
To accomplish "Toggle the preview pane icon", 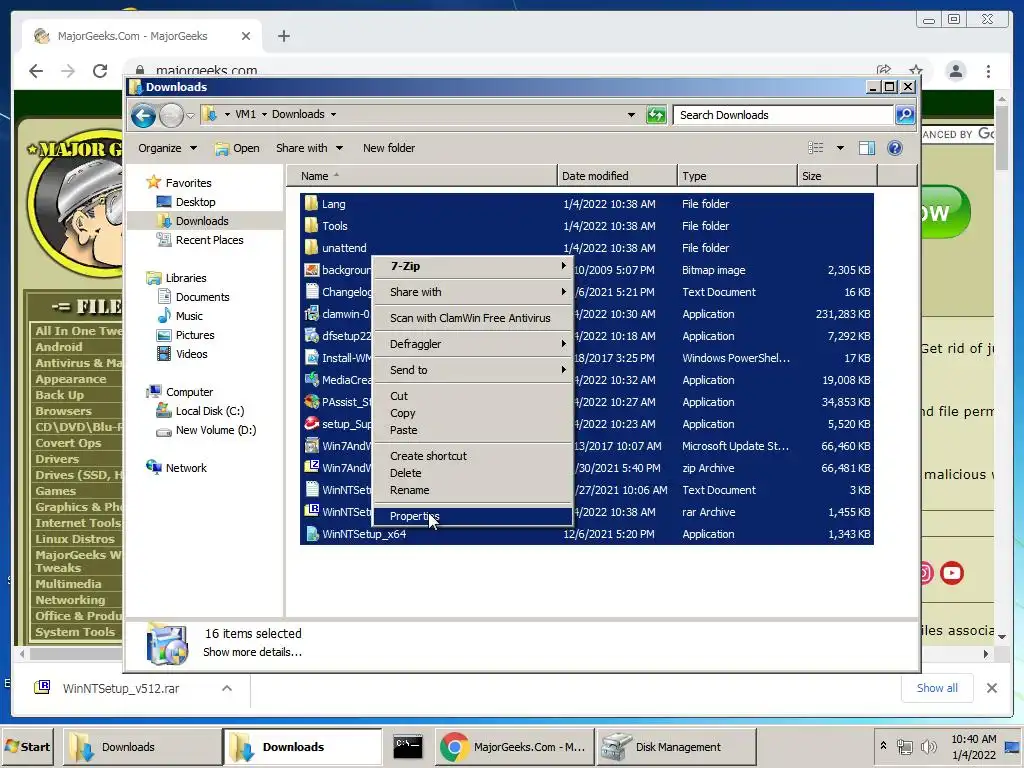I will click(x=867, y=148).
